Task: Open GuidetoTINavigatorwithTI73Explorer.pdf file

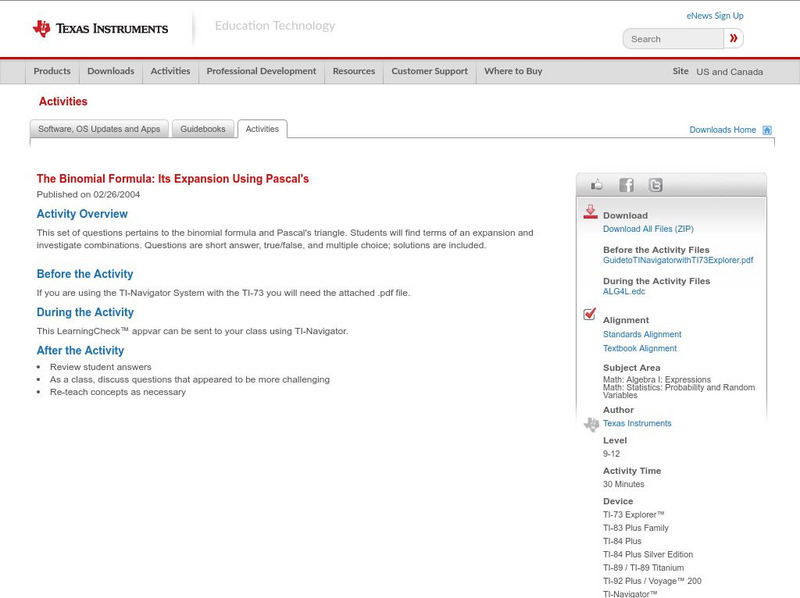Action: pyautogui.click(x=678, y=260)
